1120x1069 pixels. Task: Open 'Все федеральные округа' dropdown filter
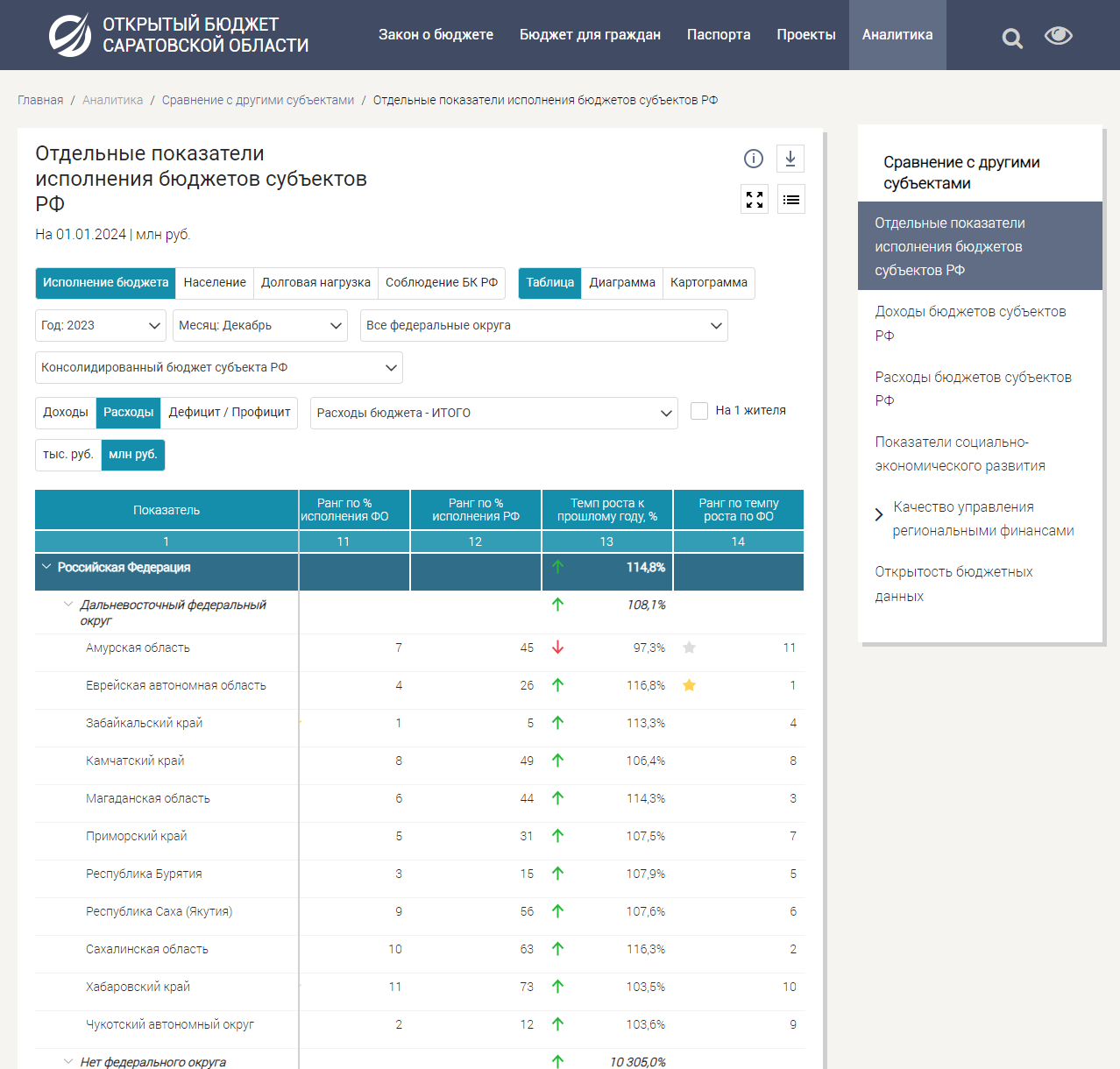(543, 326)
